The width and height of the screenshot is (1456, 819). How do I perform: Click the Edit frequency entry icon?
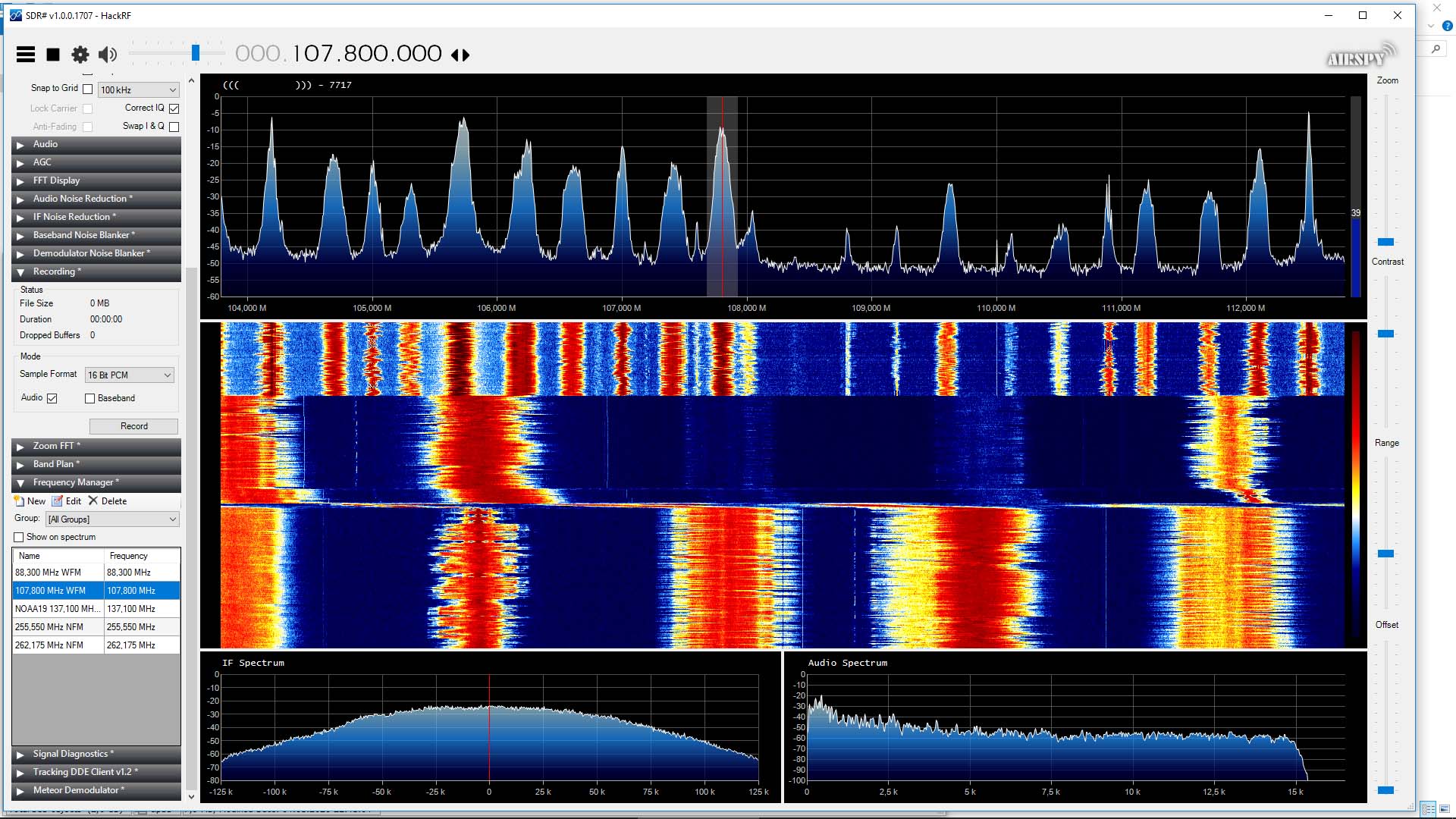[58, 501]
